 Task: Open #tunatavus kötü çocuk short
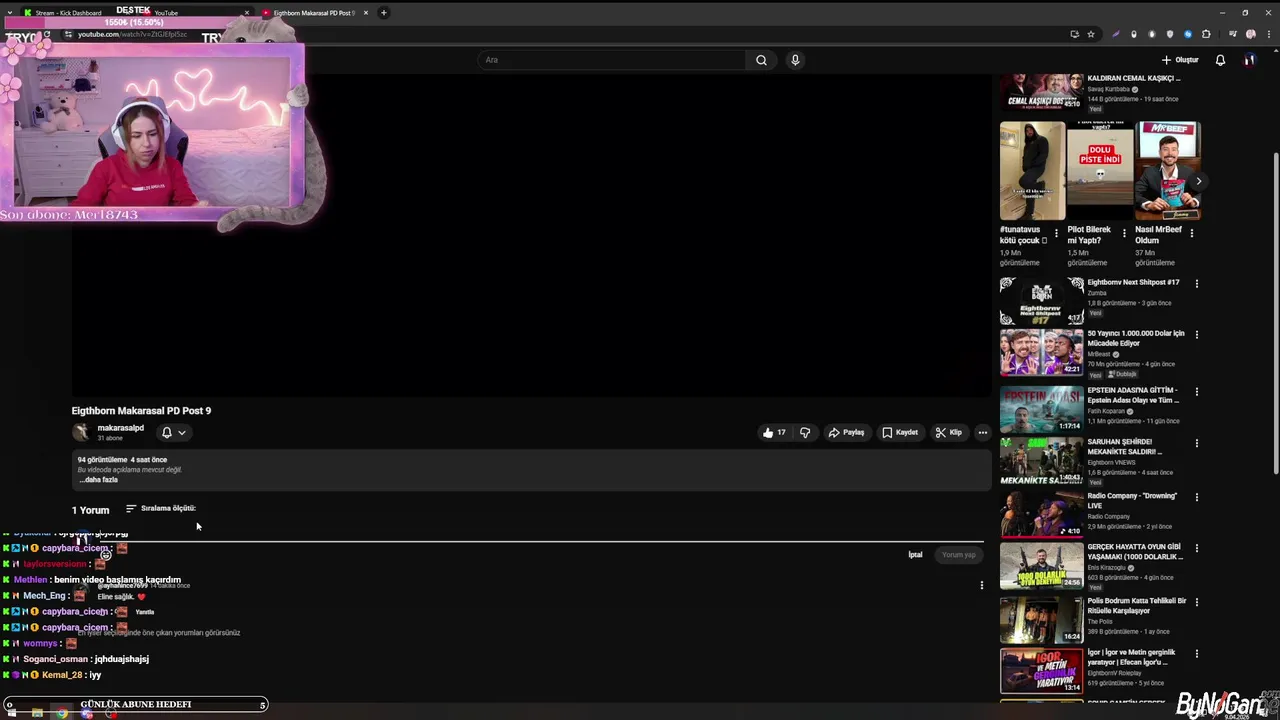coord(1032,171)
